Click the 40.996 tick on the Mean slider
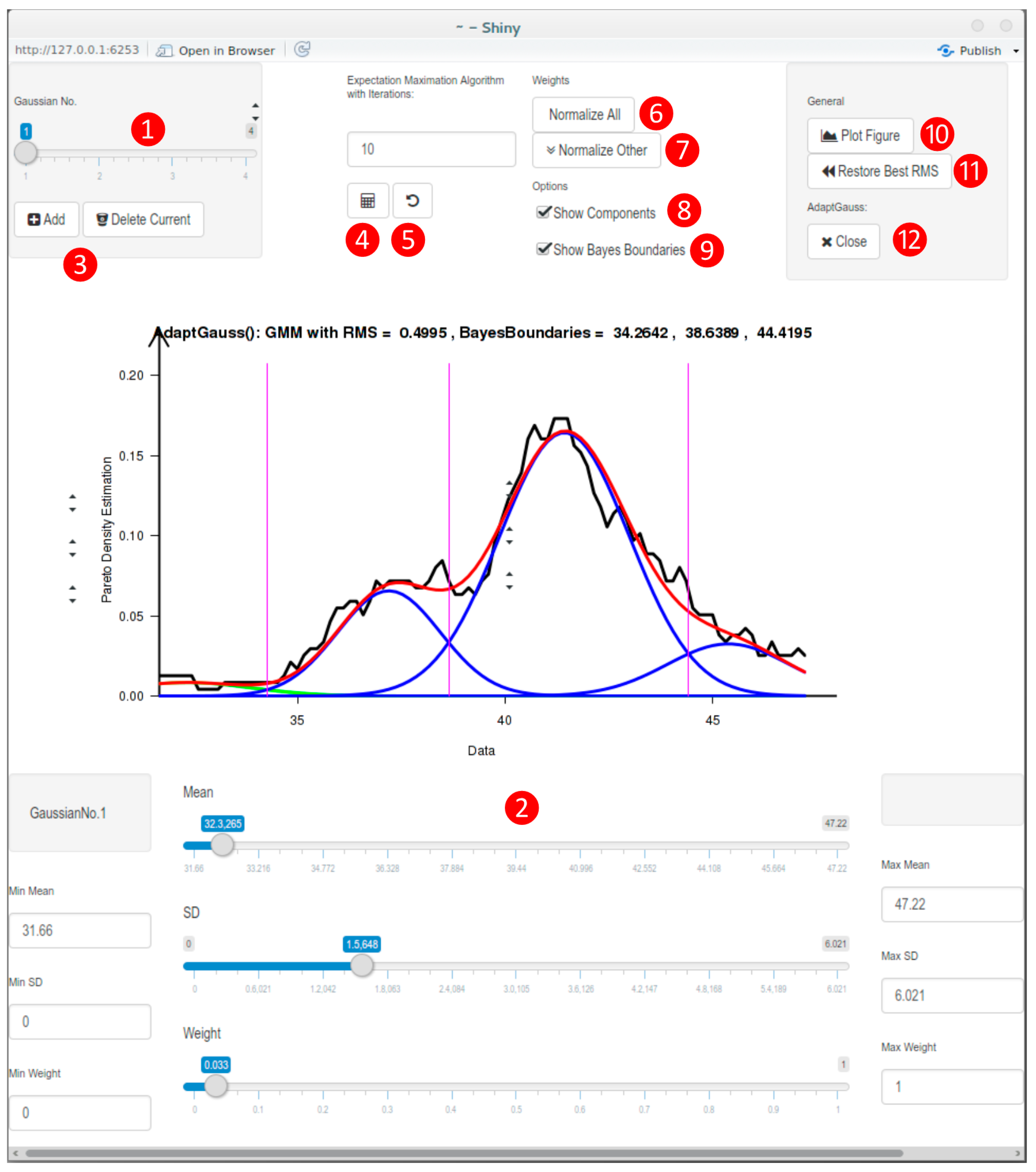The height and width of the screenshot is (1172, 1036). (x=581, y=868)
